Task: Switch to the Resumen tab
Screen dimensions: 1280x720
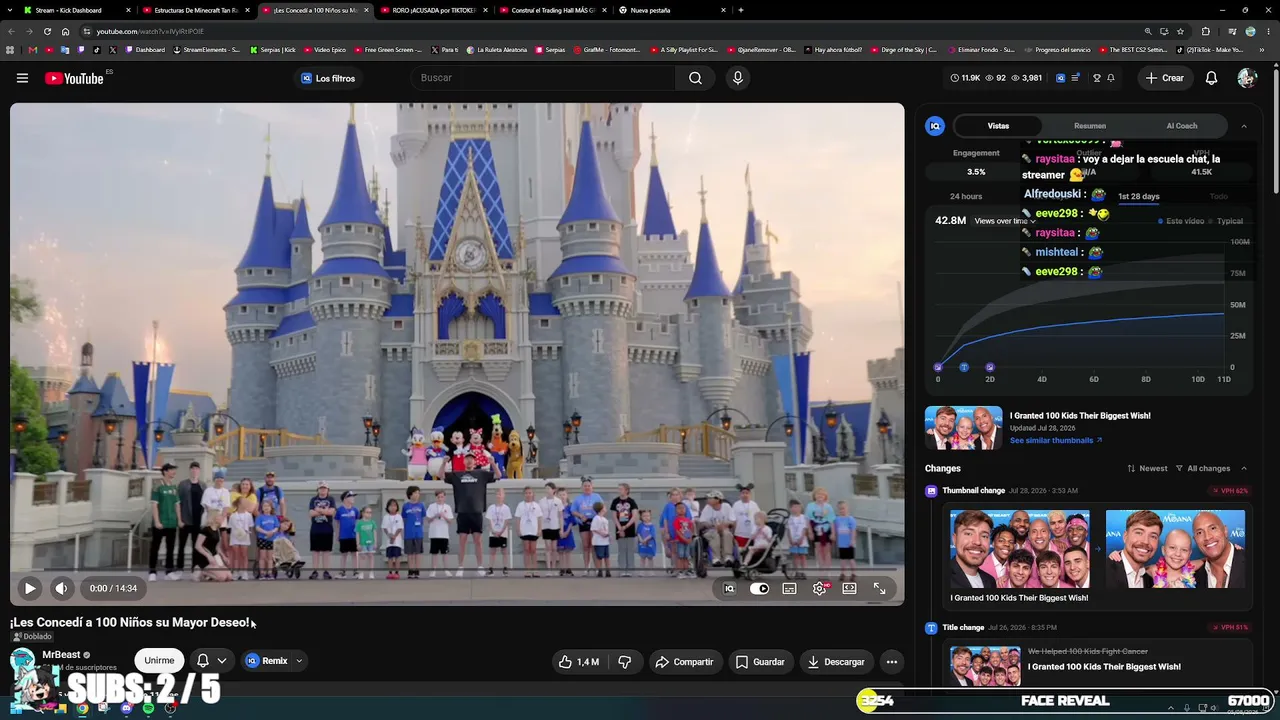Action: click(x=1090, y=126)
